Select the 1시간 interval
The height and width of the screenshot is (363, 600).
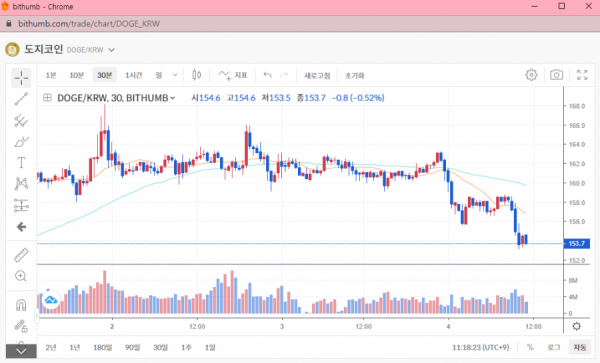(x=134, y=75)
